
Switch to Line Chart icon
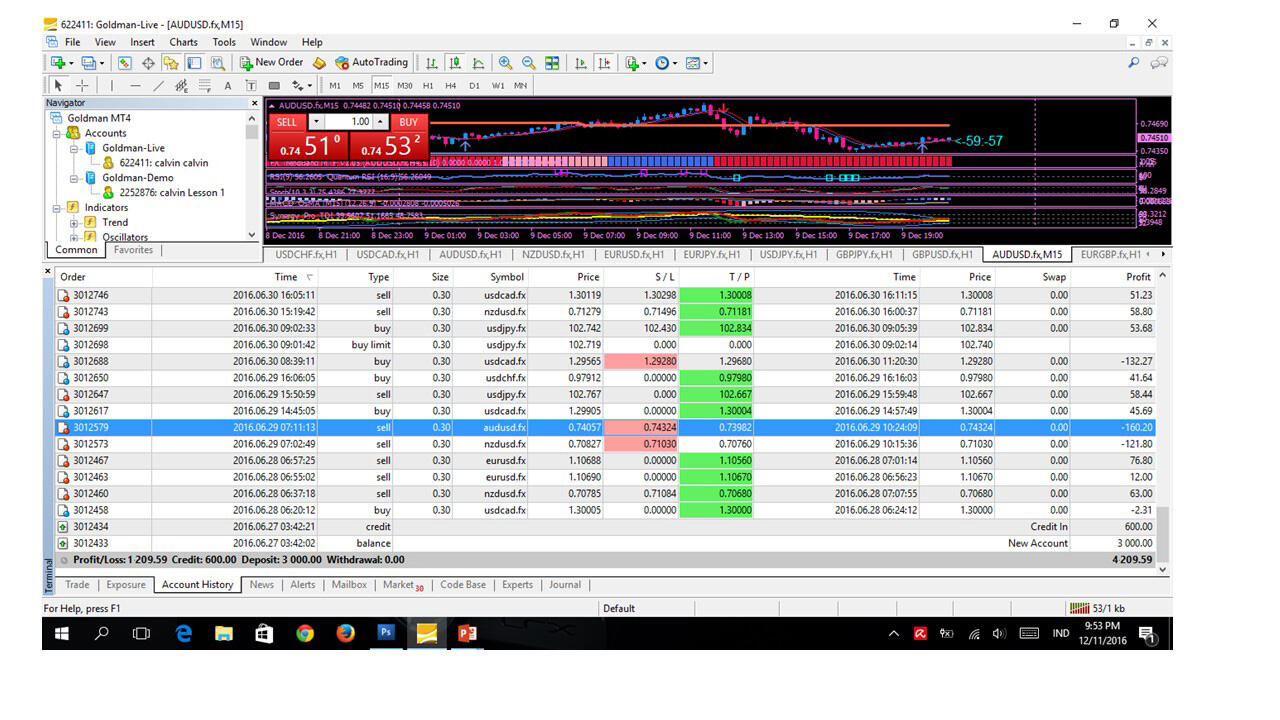(478, 62)
